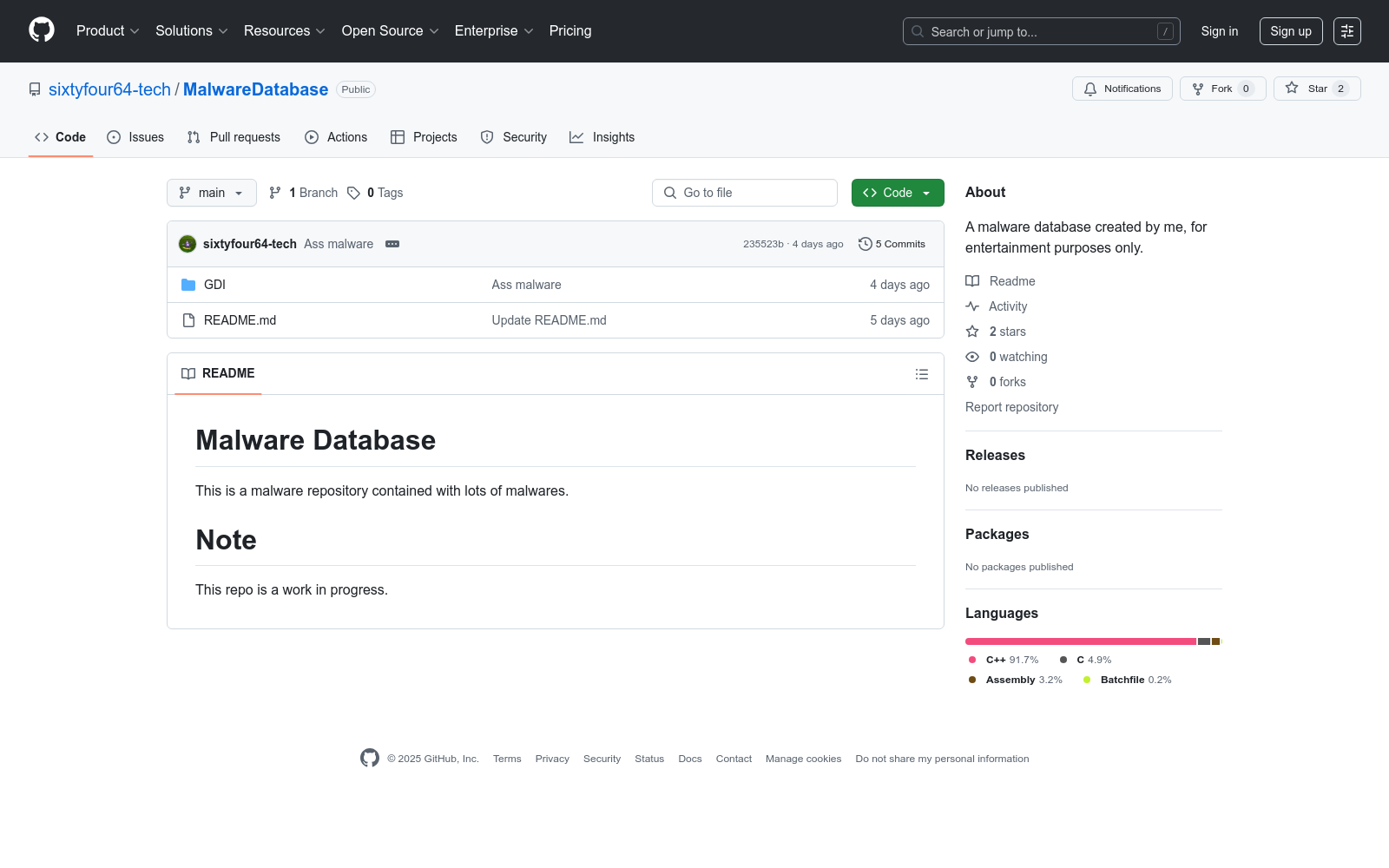Switch branch using main dropdown
This screenshot has height=868, width=1389.
click(212, 193)
